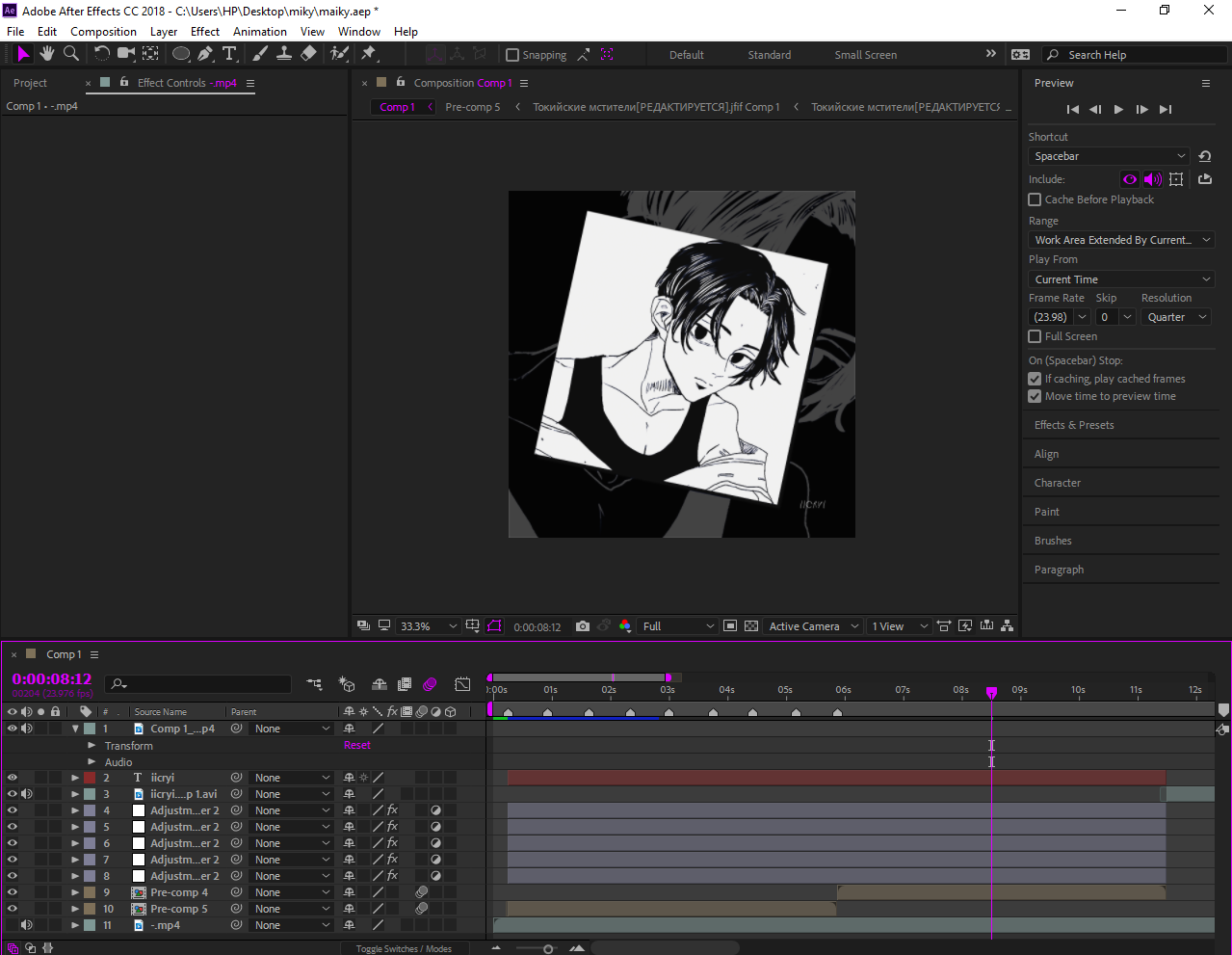
Task: Mute audio of the -.mp4 layer
Action: coord(27,925)
